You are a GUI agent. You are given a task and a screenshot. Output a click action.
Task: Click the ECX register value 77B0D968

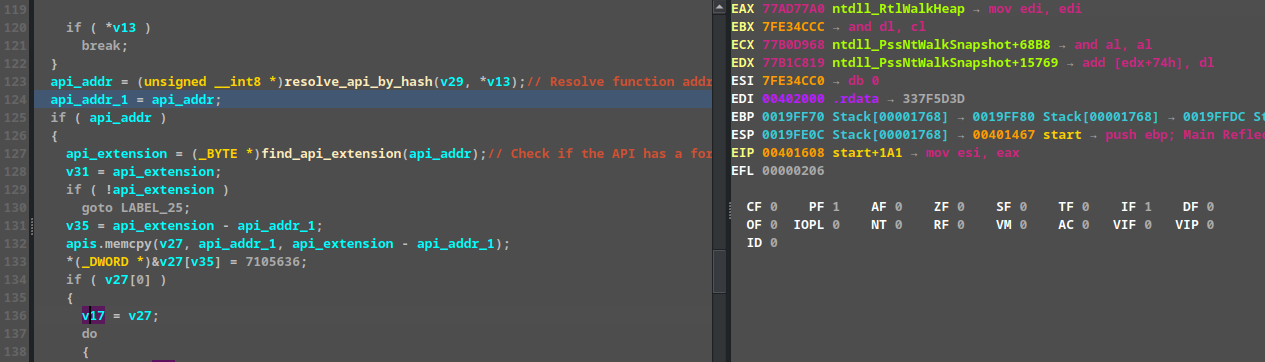click(x=793, y=44)
